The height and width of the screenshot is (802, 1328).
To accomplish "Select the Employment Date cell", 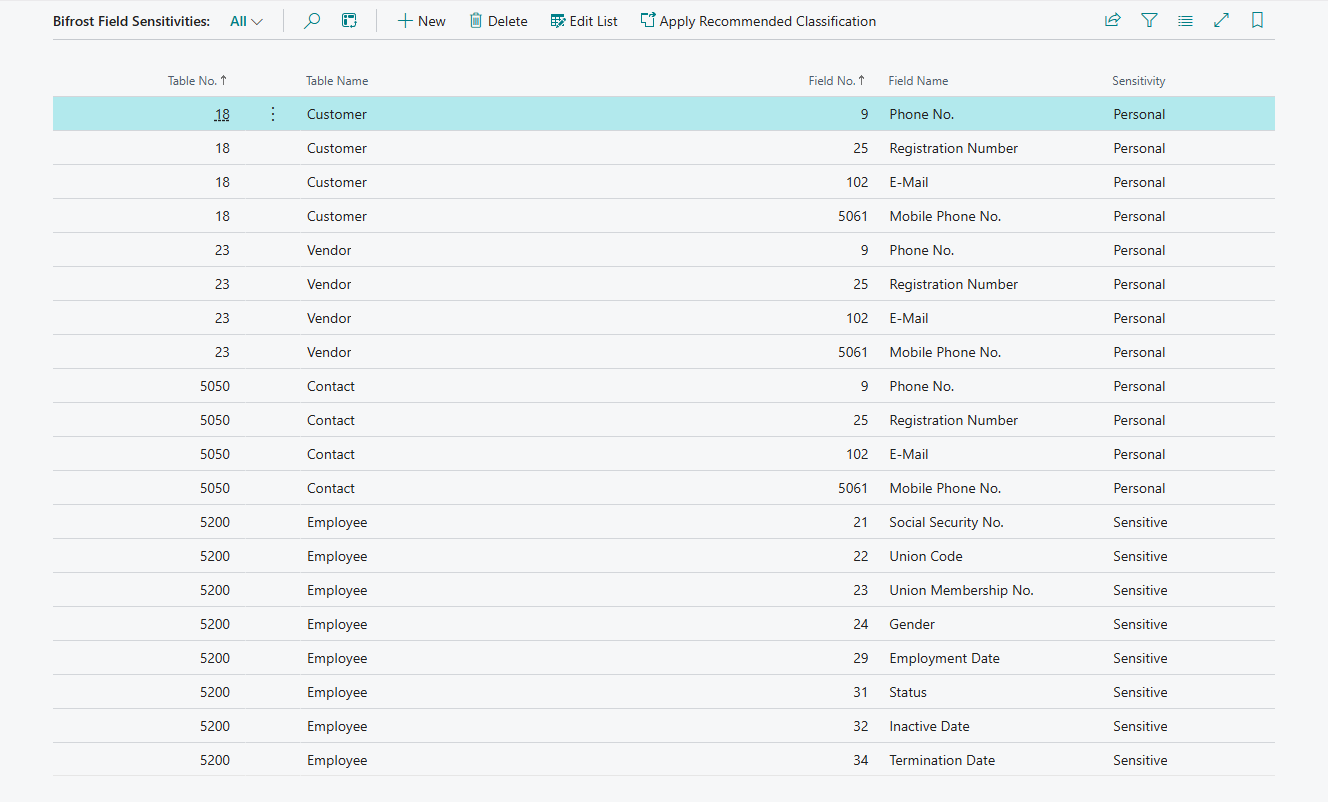I will [944, 658].
